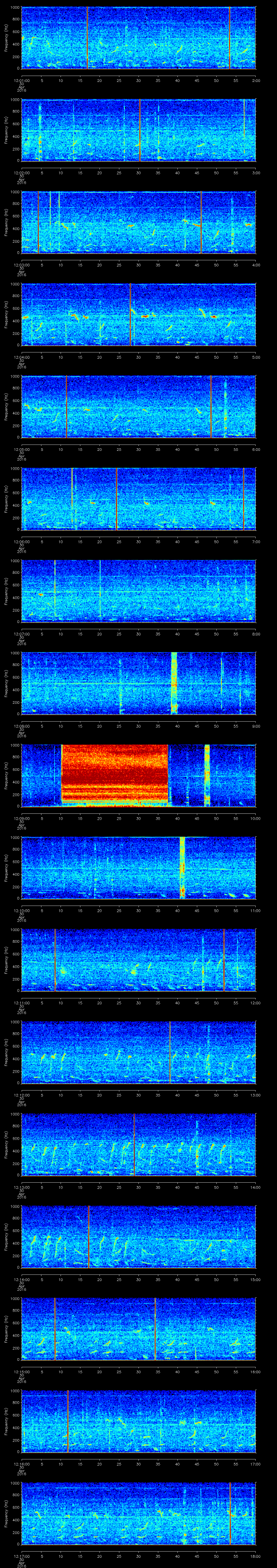Click the '12:16:00' start time label
This screenshot has width=277, height=1568.
[x=21, y=1463]
